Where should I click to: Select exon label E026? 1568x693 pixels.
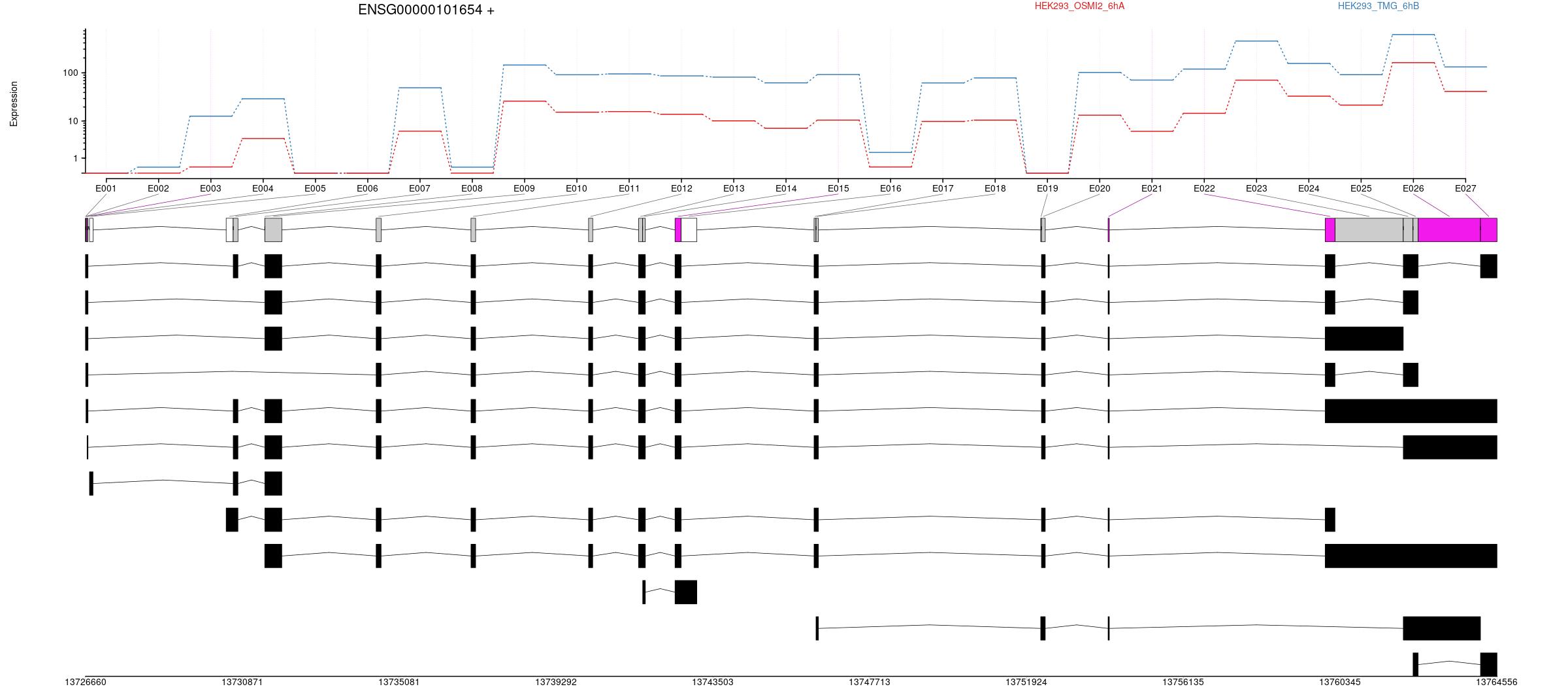coord(1413,188)
